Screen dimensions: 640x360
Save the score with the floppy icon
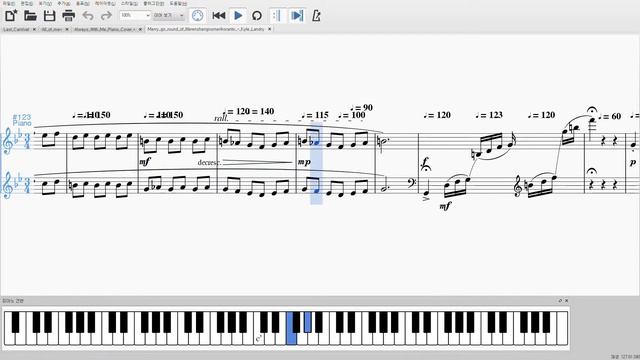[x=49, y=16]
